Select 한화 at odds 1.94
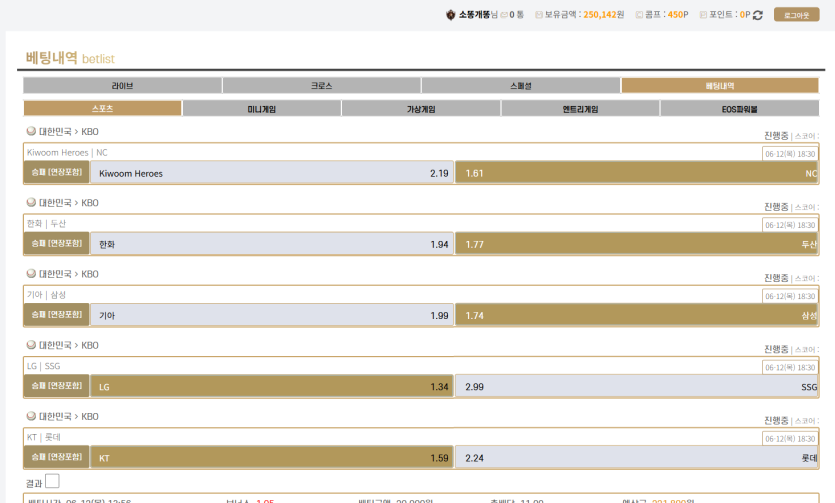 [x=272, y=244]
